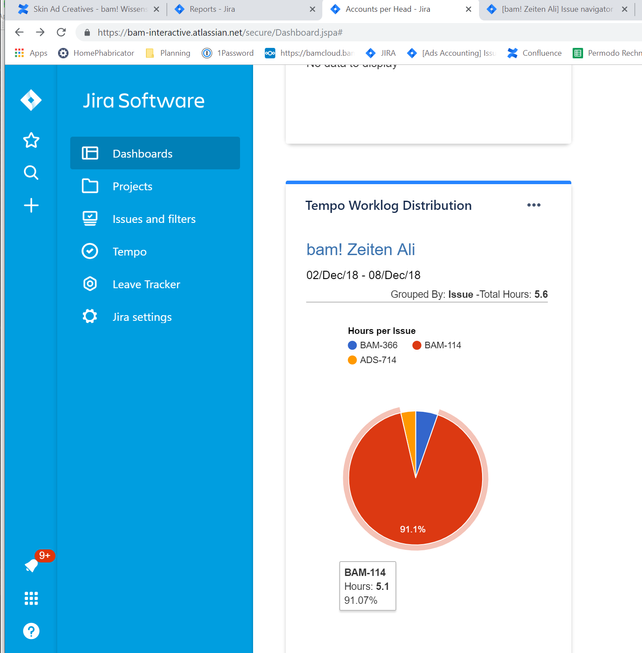642x653 pixels.
Task: Select Dashboards in the navigation
Action: [155, 153]
